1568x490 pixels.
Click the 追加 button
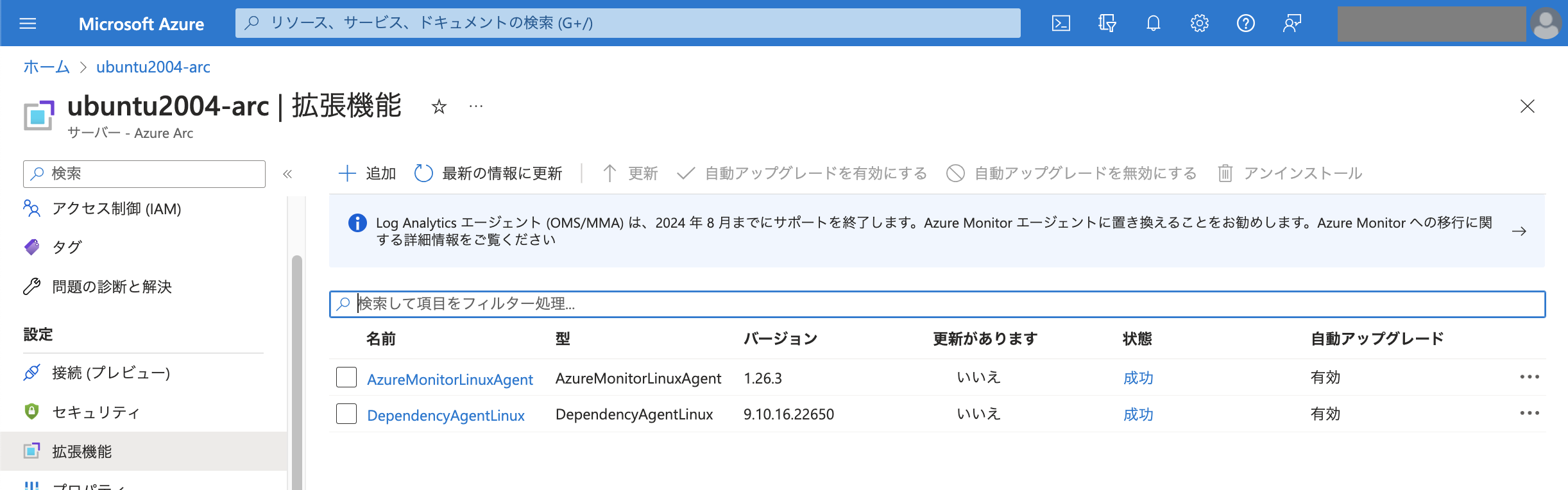367,173
